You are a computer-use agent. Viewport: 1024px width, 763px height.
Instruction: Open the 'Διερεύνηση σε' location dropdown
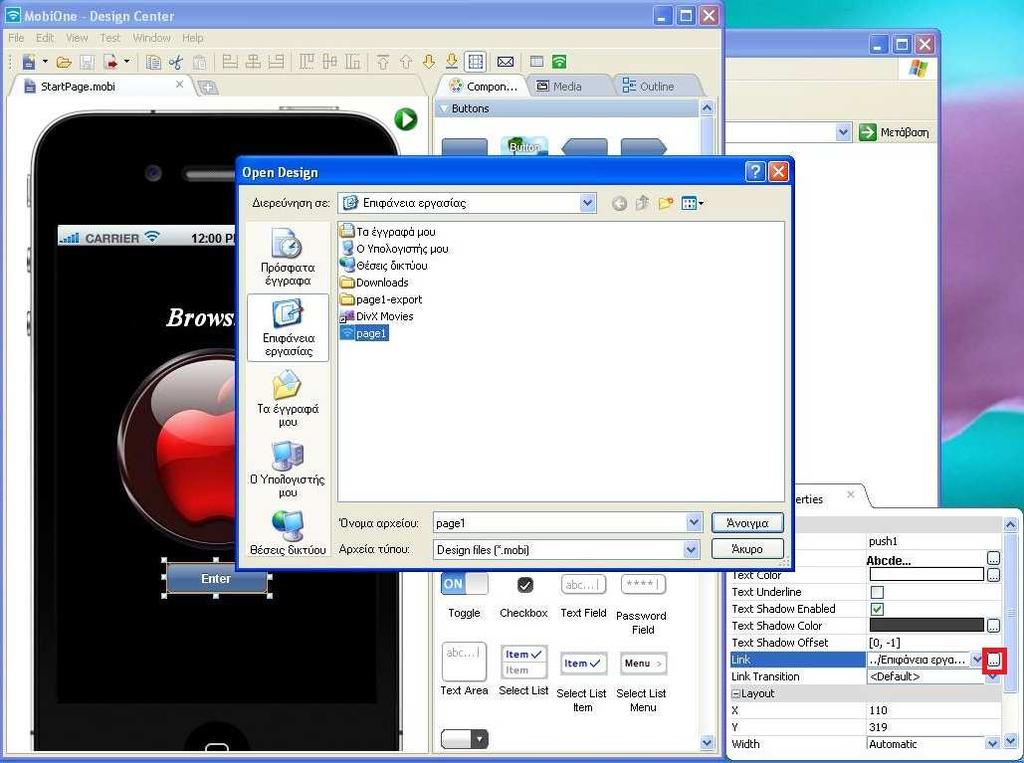coord(587,203)
